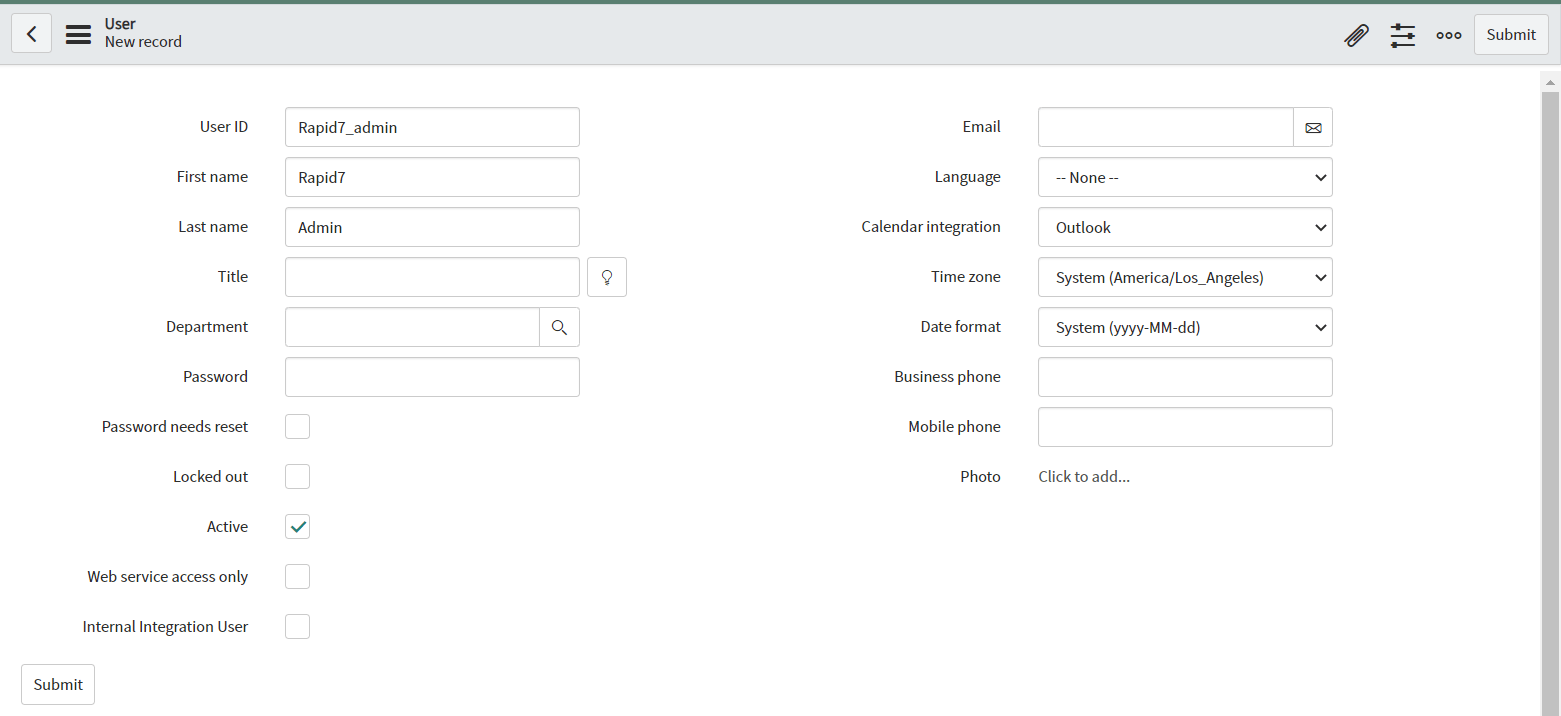
Task: Open the Language dropdown
Action: tap(1184, 178)
